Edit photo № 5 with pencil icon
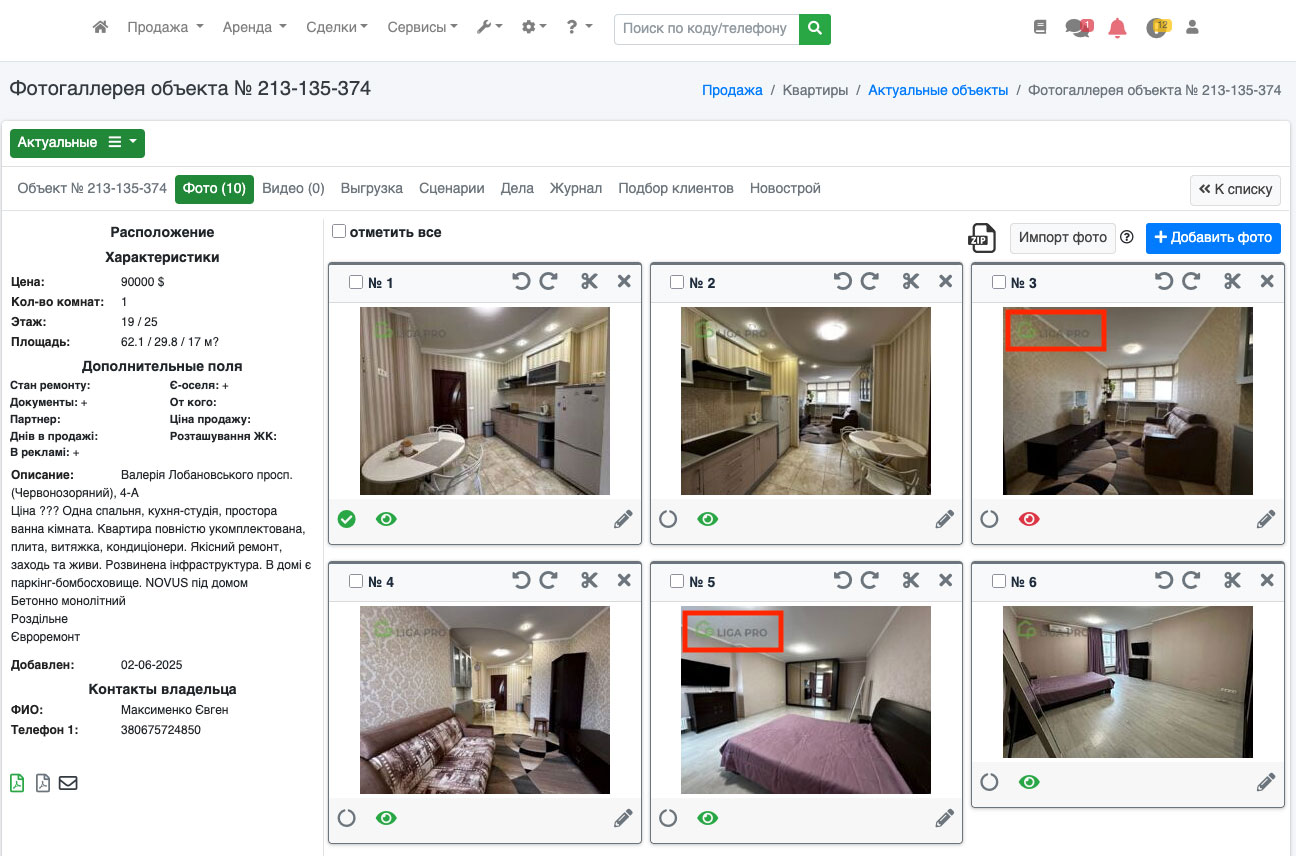 pos(945,818)
